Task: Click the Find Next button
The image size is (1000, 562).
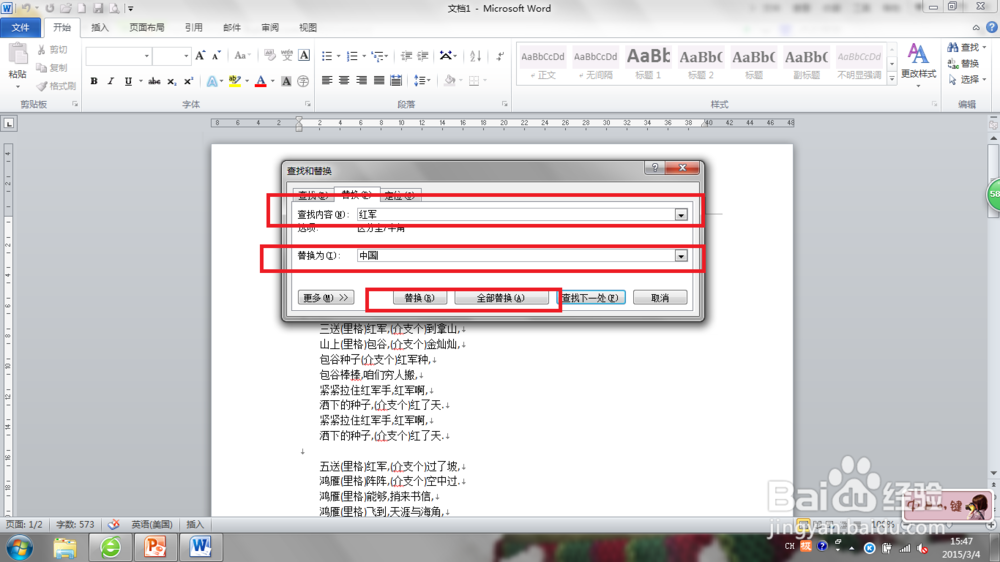Action: click(x=591, y=298)
